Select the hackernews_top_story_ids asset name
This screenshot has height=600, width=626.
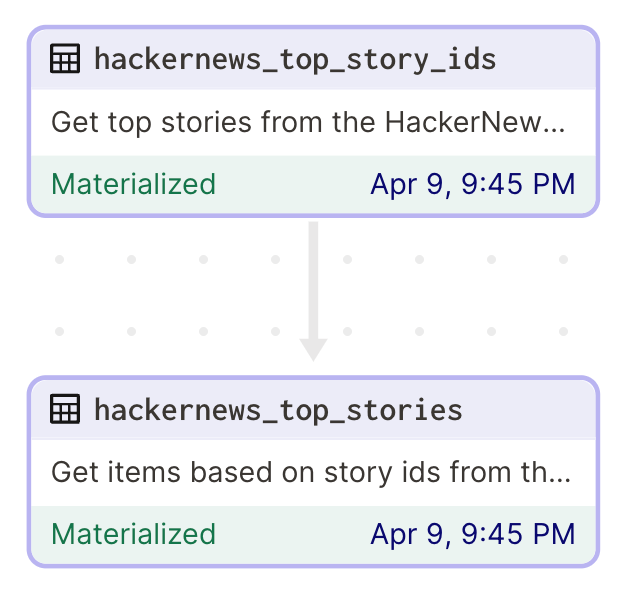pos(295,60)
